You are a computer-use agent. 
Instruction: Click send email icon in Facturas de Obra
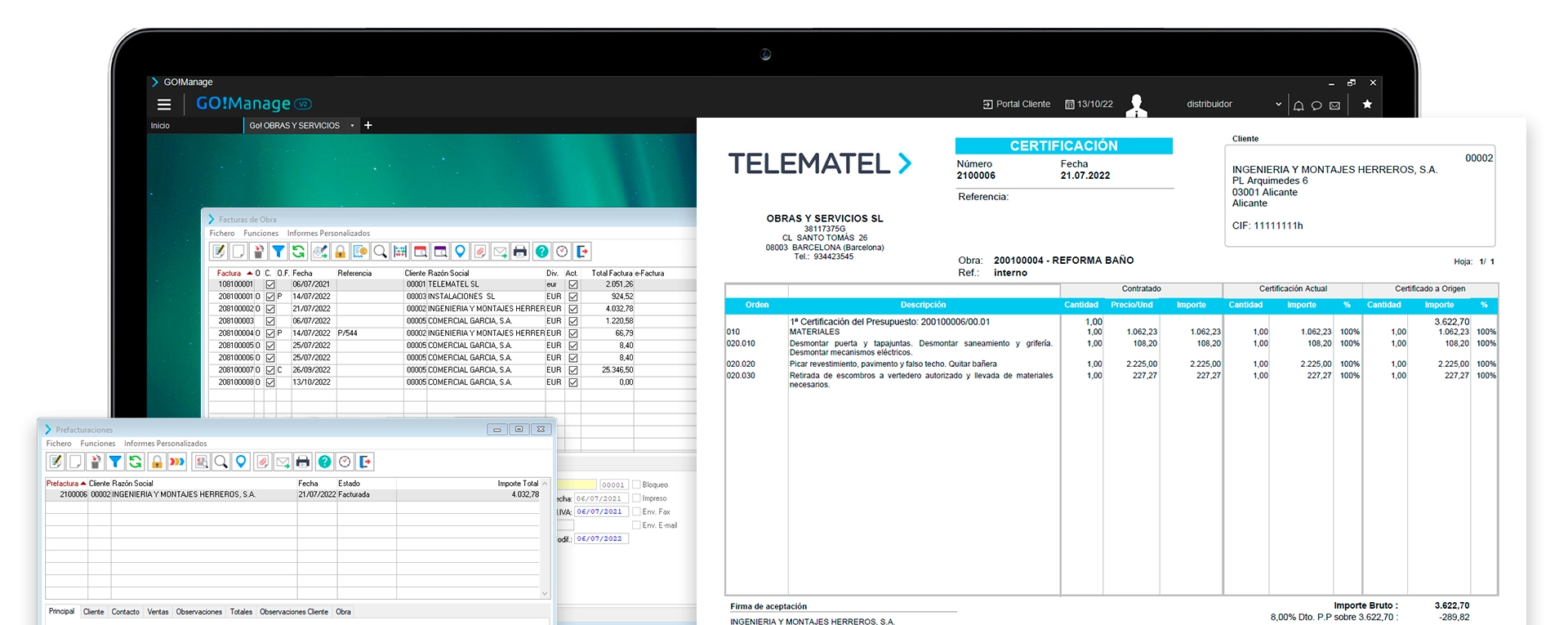click(500, 252)
